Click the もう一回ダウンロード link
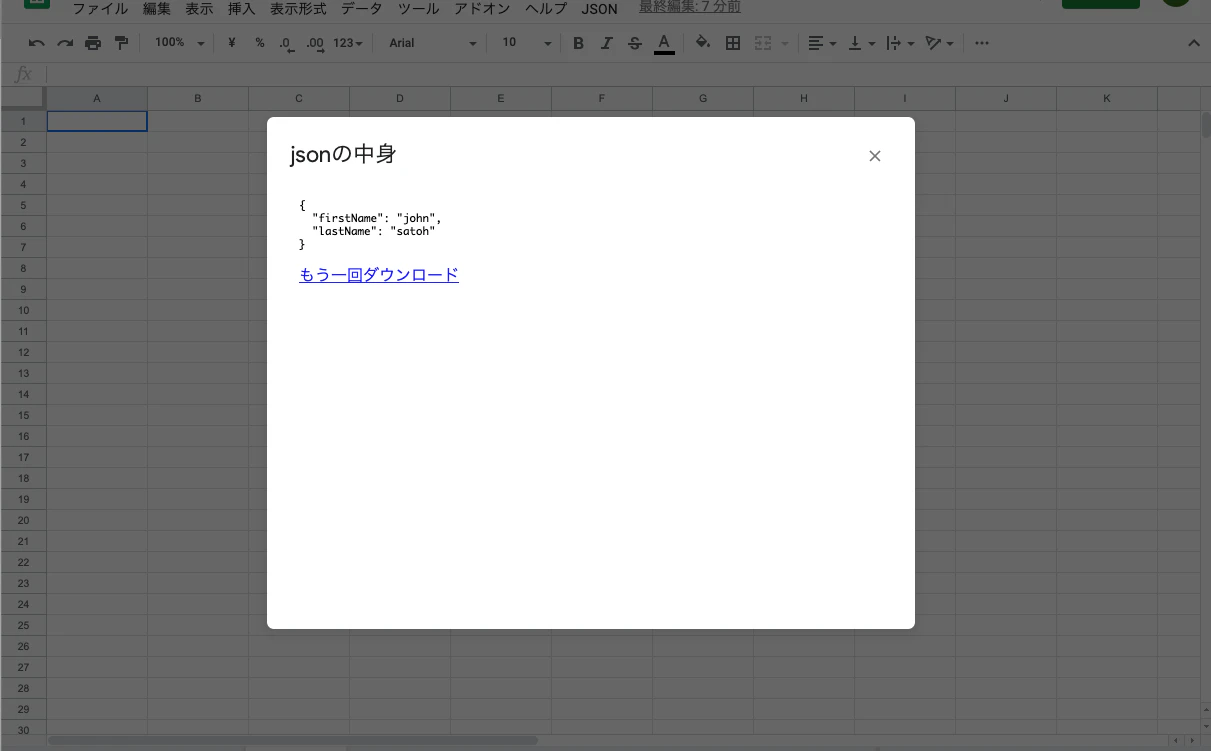1211x751 pixels. [379, 275]
